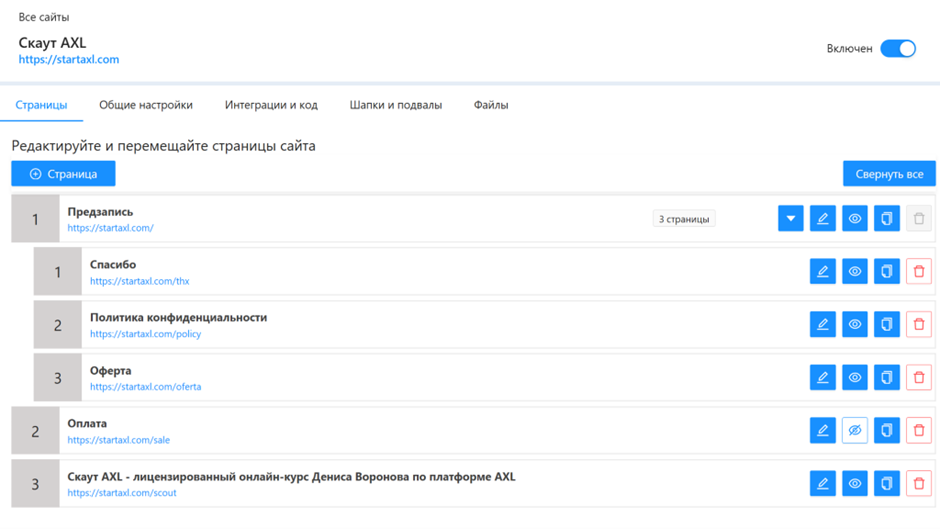Image resolution: width=940 pixels, height=529 pixels.
Task: Go back to Все сайты
Action: pyautogui.click(x=44, y=17)
